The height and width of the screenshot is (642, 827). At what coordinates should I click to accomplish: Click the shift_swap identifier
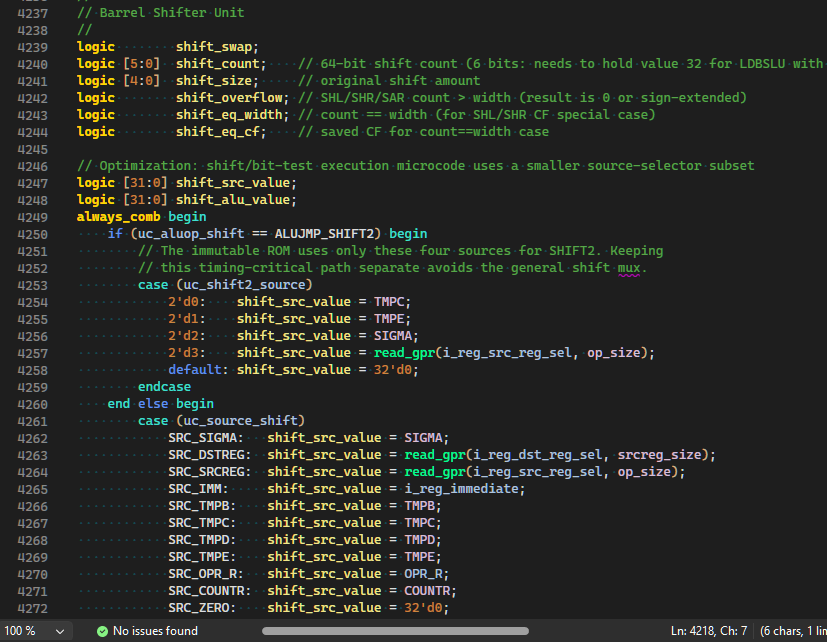pos(214,47)
